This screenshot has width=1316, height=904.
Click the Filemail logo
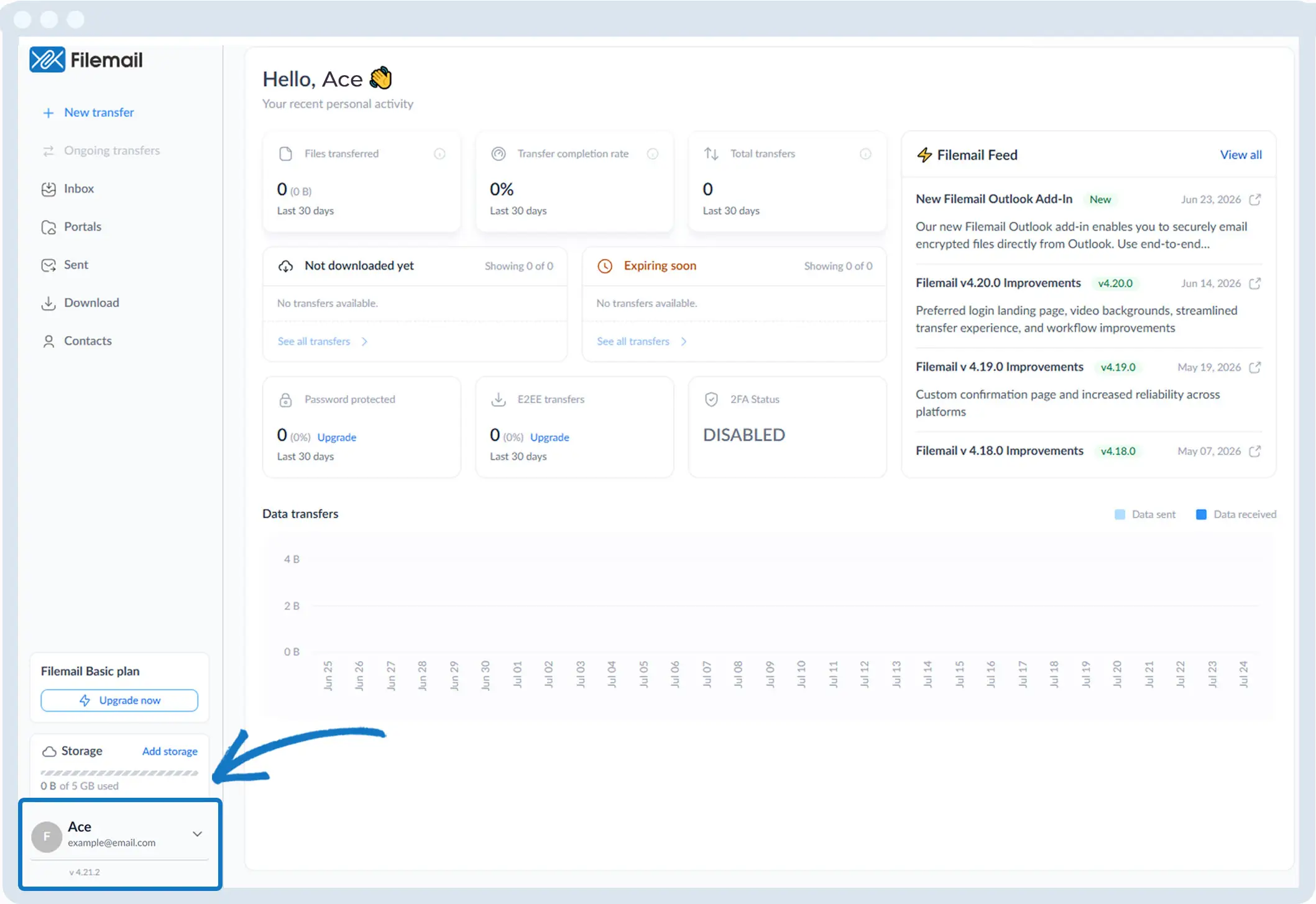[86, 60]
